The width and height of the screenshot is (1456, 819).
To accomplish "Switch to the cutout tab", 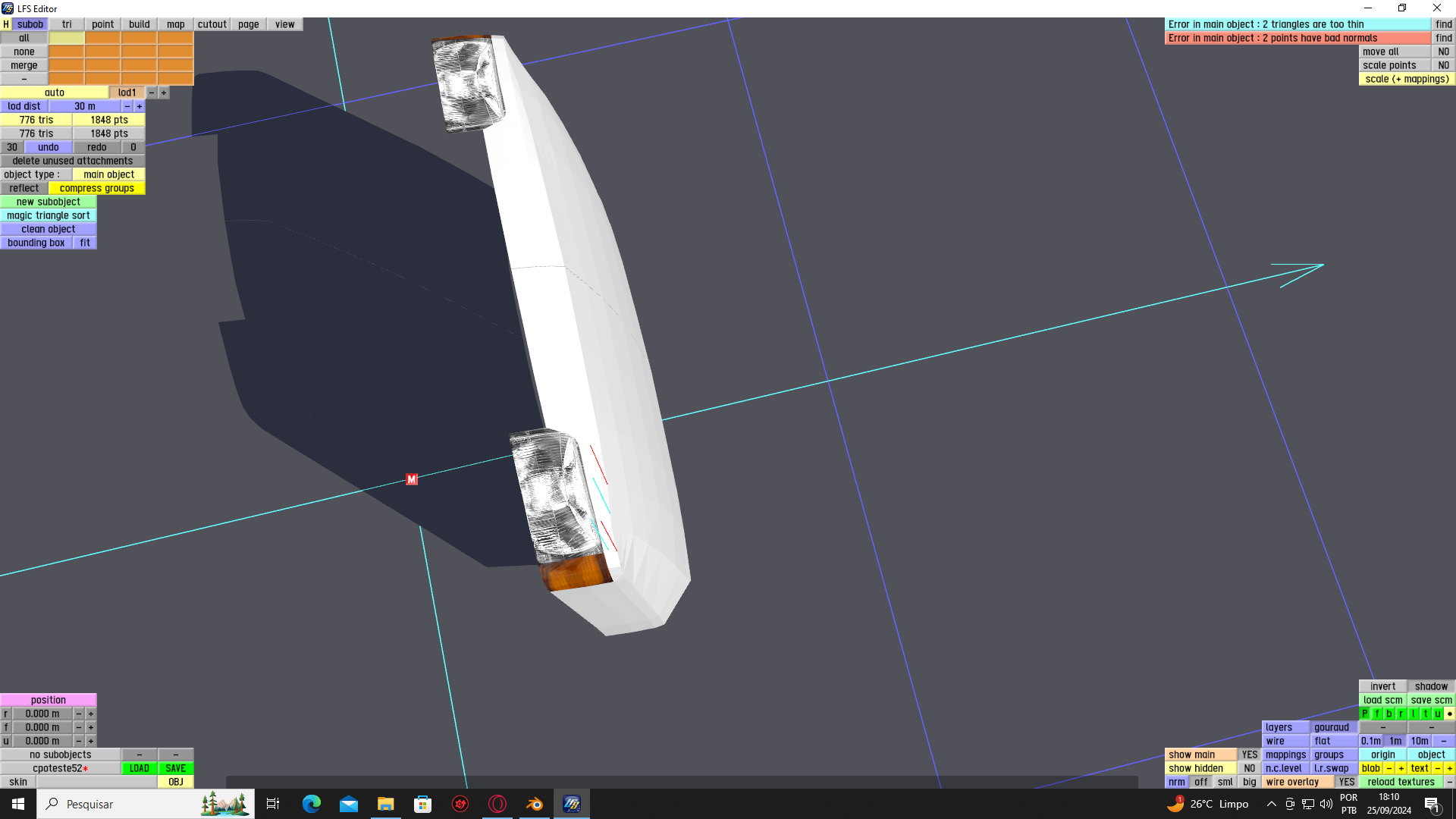I will [x=212, y=24].
